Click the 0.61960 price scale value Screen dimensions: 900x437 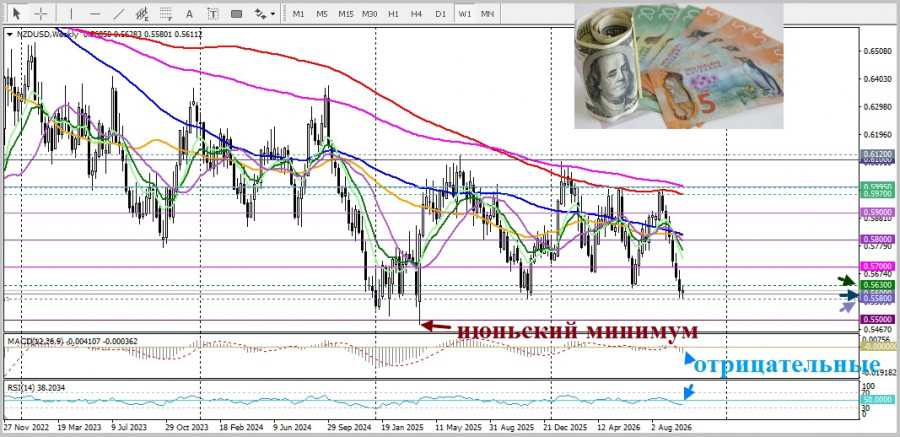pos(878,136)
